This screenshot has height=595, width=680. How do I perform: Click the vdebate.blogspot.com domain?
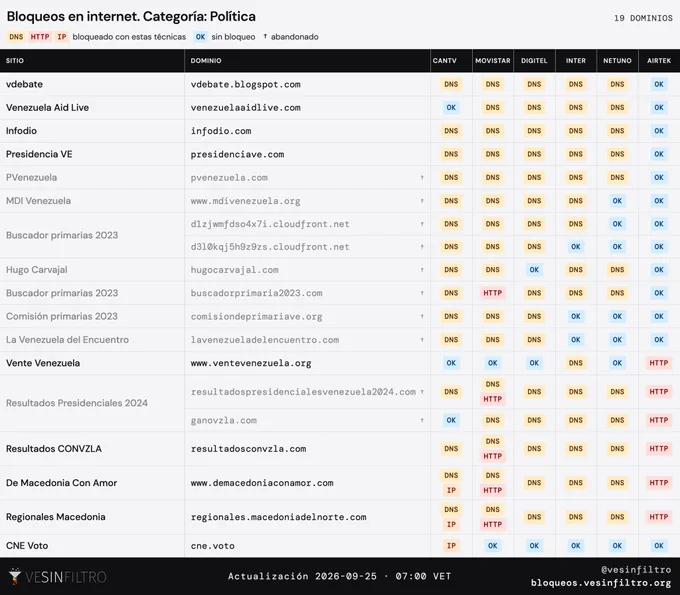(x=245, y=85)
